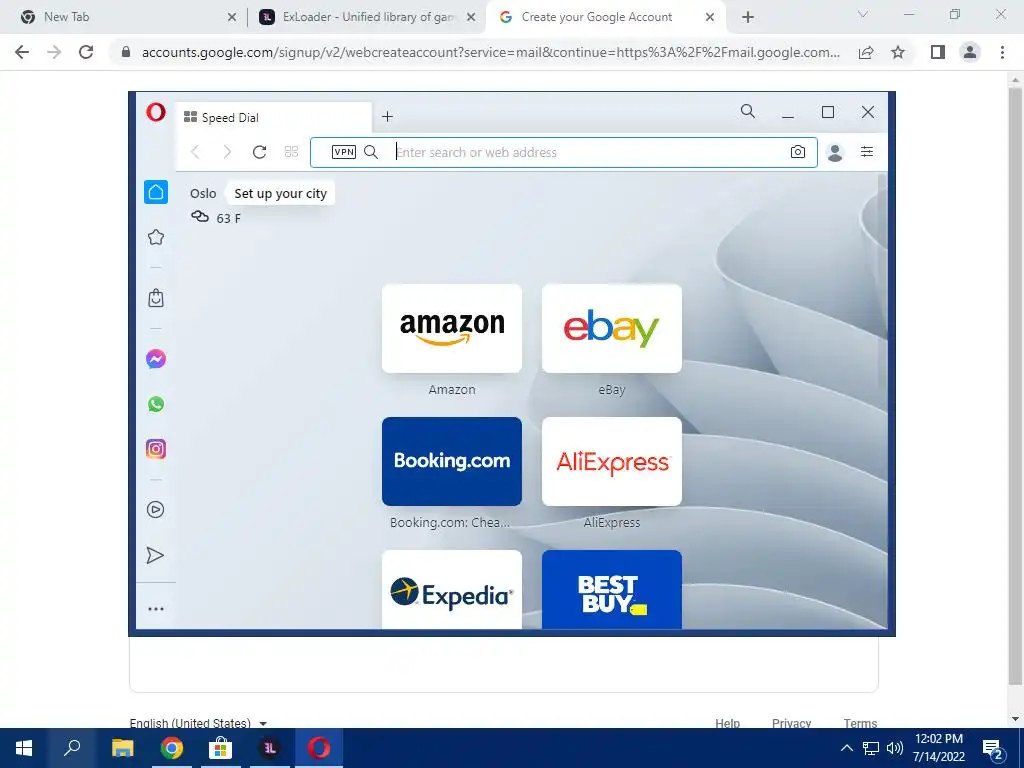This screenshot has width=1024, height=768.
Task: Open Opera's account profile icon
Action: (x=835, y=152)
